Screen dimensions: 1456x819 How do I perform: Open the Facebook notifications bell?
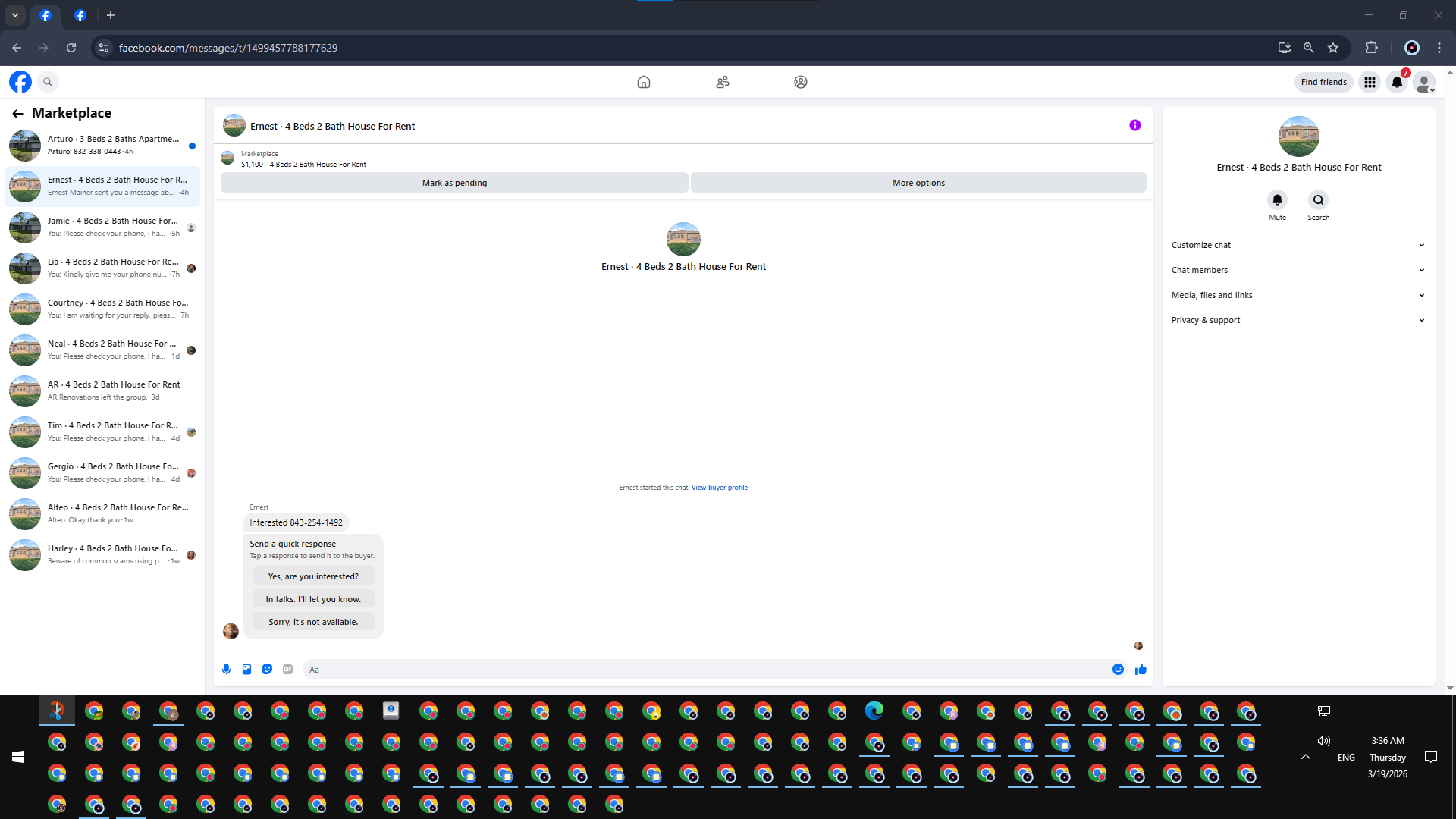click(x=1397, y=82)
